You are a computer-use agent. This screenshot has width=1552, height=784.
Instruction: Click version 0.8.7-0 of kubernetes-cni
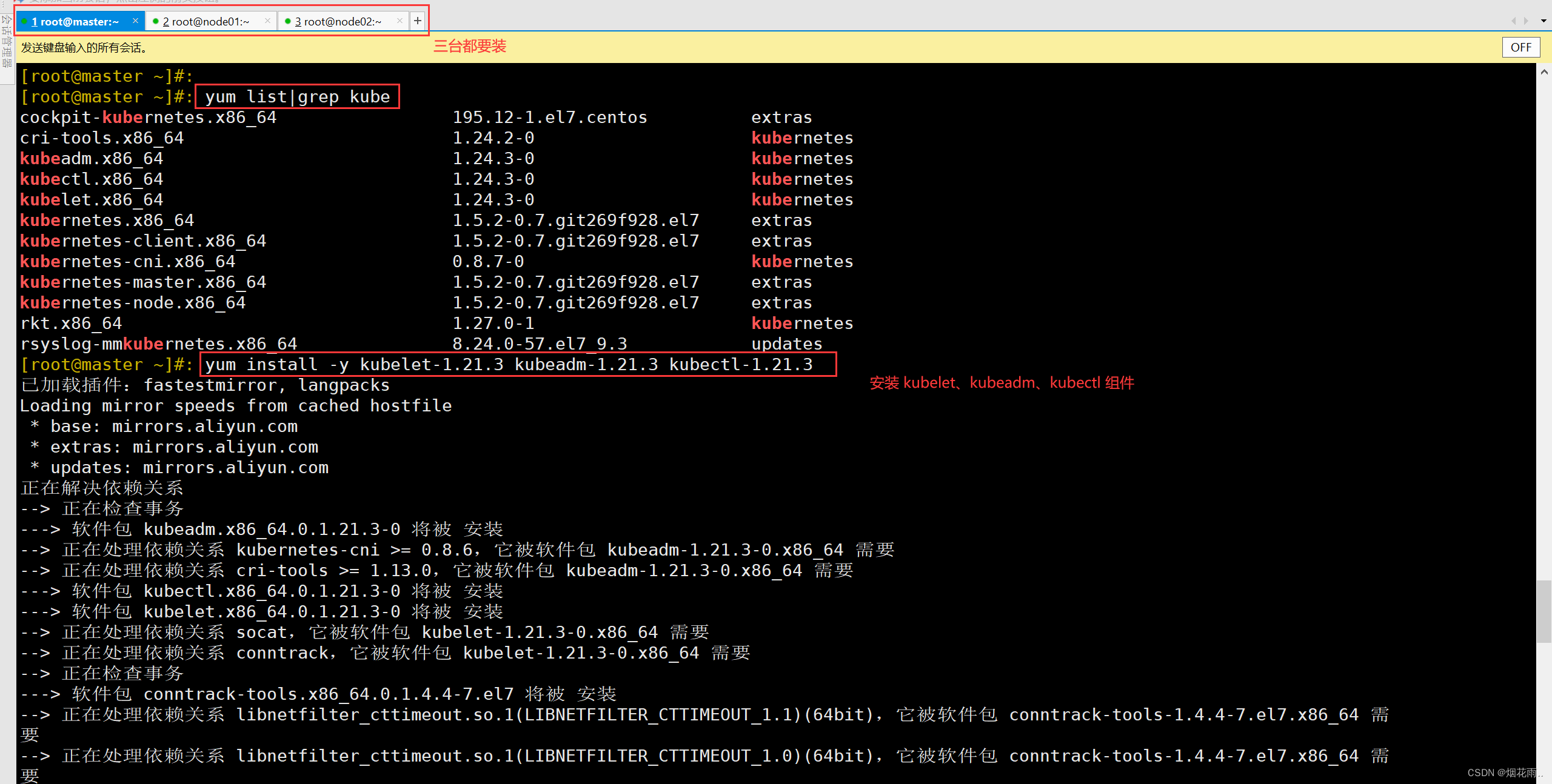(x=488, y=262)
